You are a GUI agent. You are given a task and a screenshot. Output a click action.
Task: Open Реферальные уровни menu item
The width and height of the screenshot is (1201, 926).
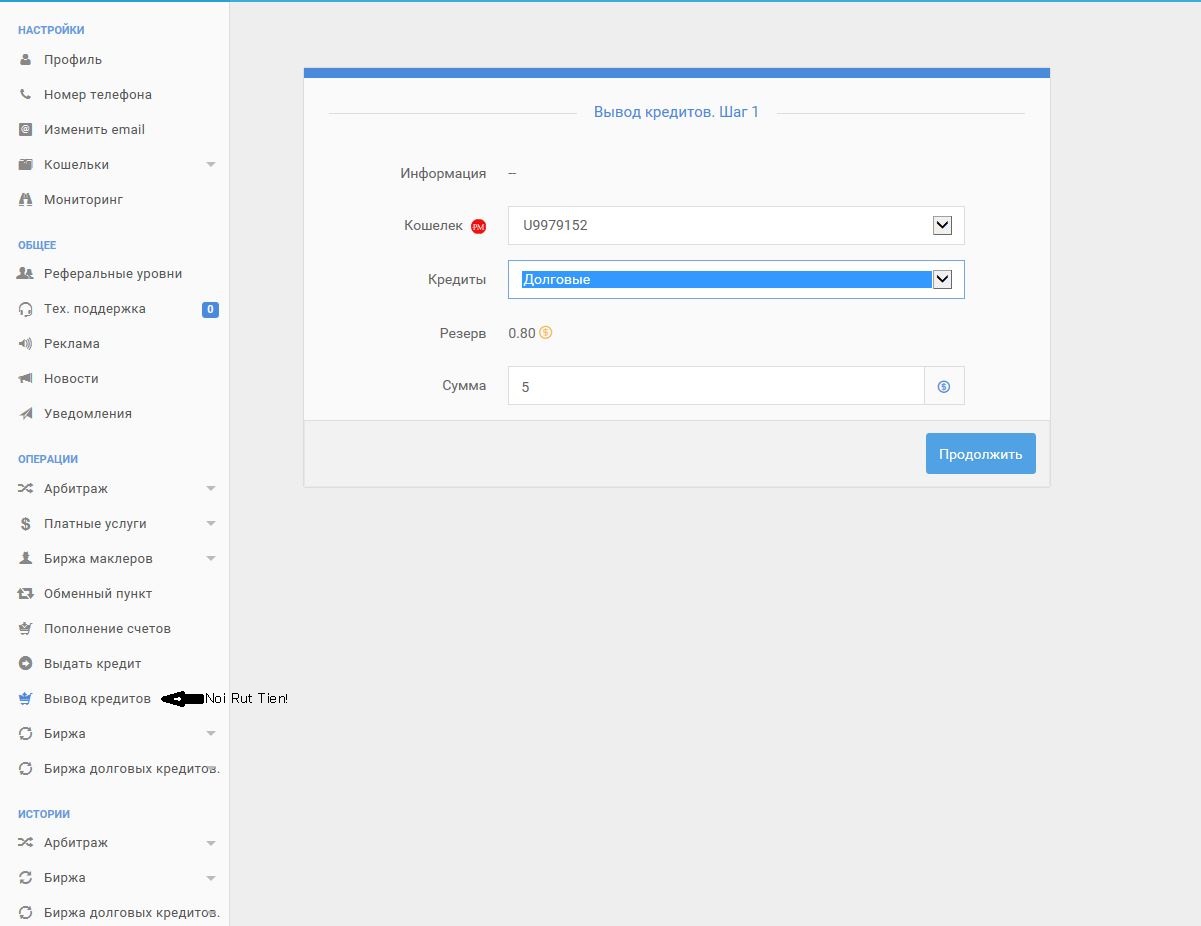(113, 274)
